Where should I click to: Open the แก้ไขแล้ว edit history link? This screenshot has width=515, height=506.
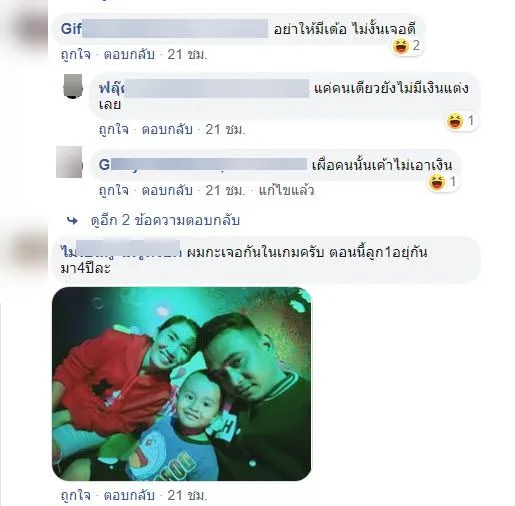coord(286,191)
